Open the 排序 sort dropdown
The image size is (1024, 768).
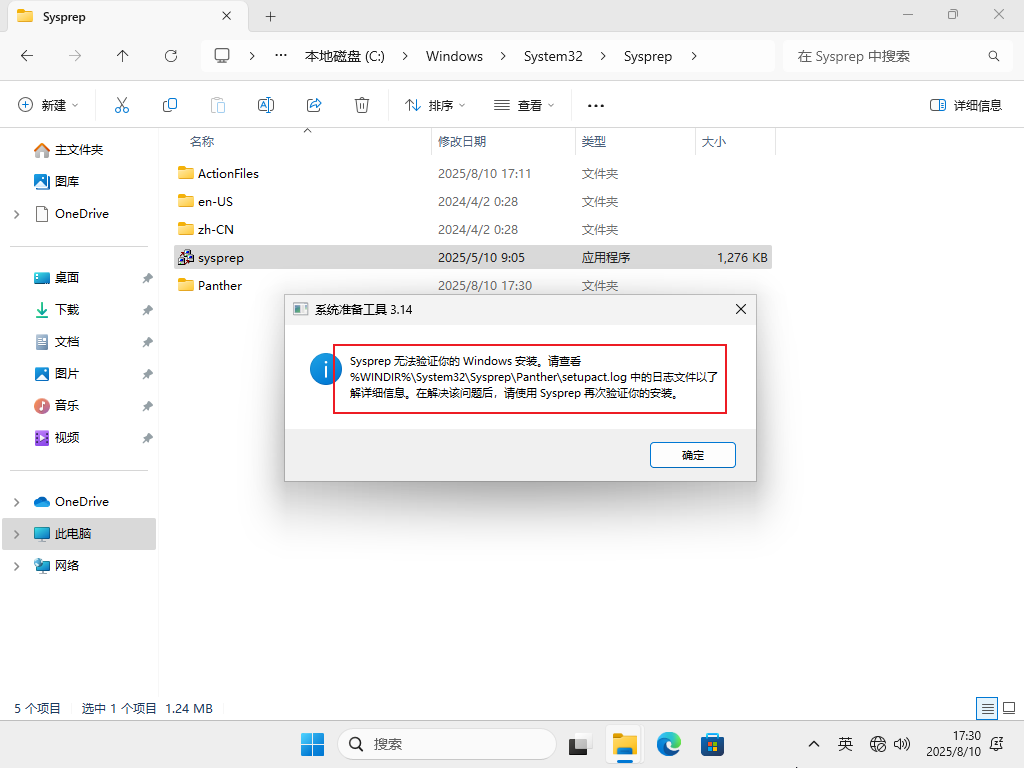coord(435,105)
